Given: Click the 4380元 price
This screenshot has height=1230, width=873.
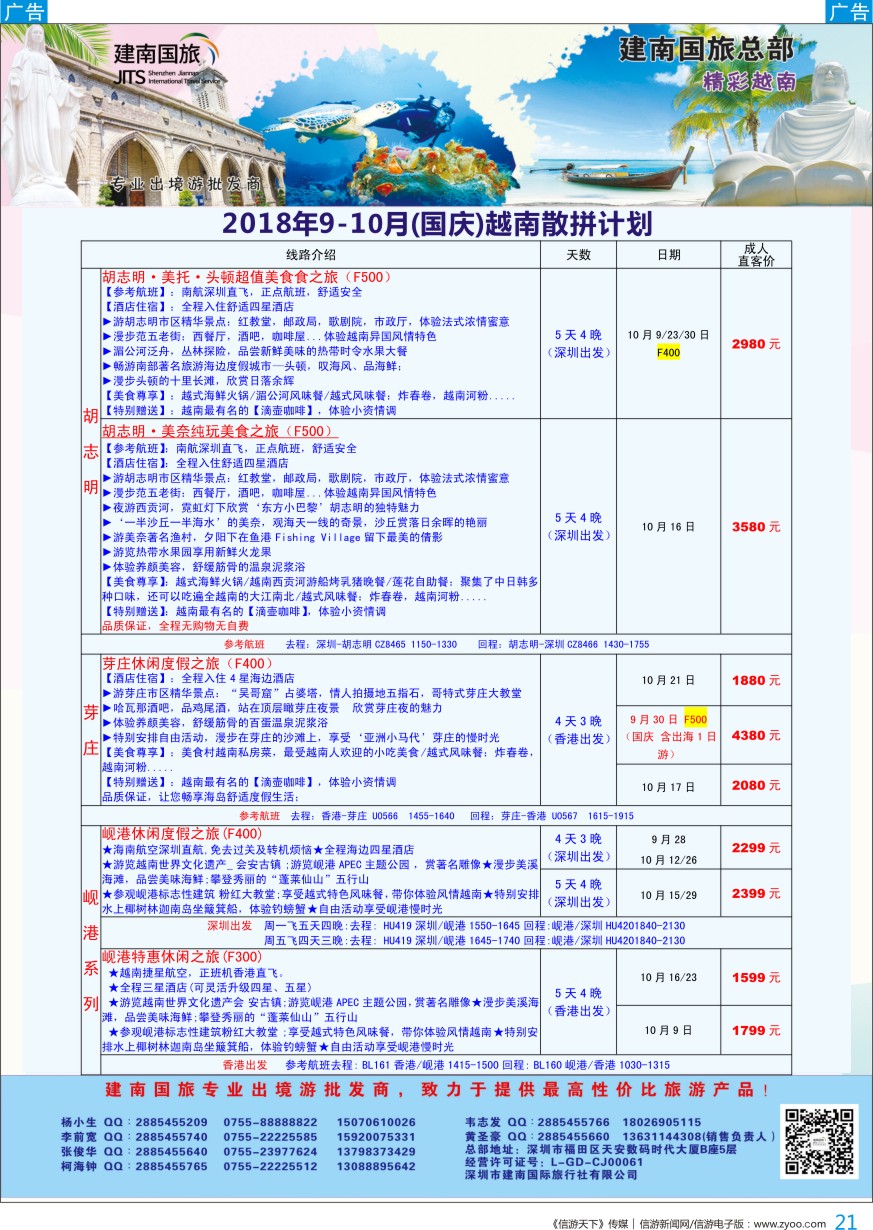Looking at the screenshot, I should tap(756, 735).
